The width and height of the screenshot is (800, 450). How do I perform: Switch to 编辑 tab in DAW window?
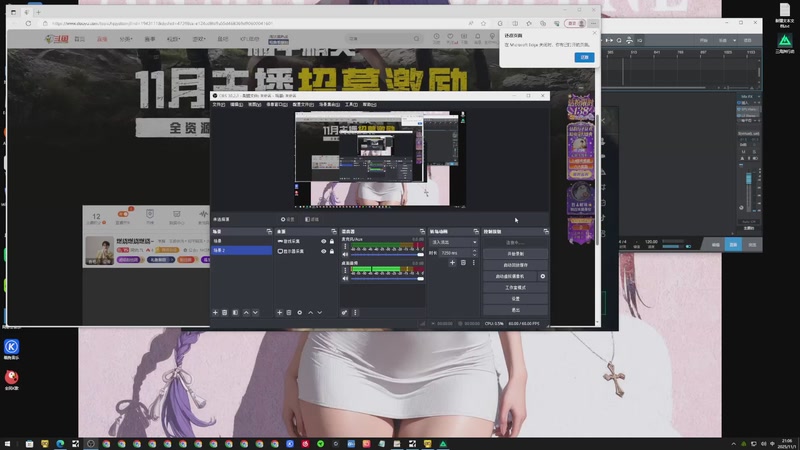pos(715,245)
